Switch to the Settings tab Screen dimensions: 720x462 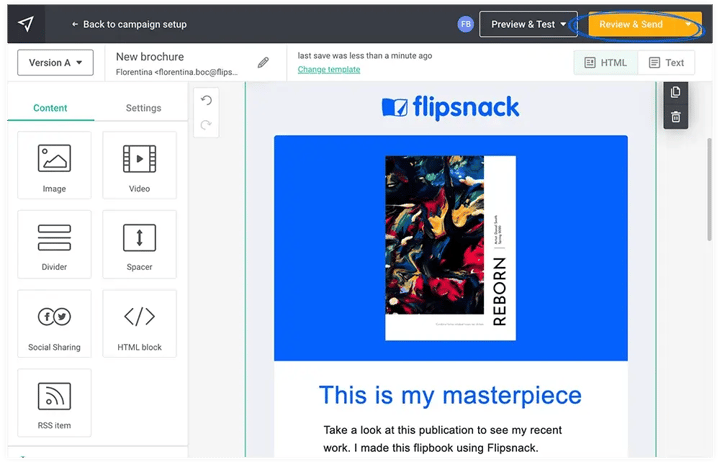pyautogui.click(x=143, y=108)
